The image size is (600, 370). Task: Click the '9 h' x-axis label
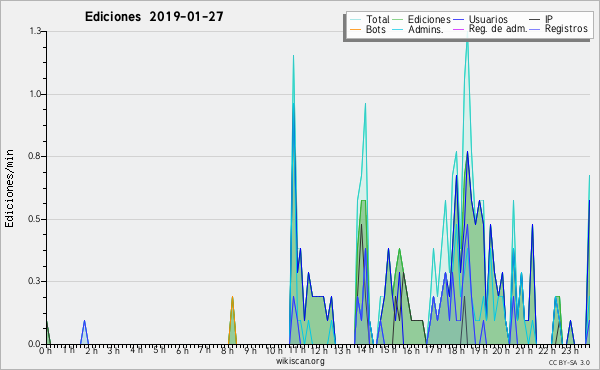pyautogui.click(x=250, y=351)
